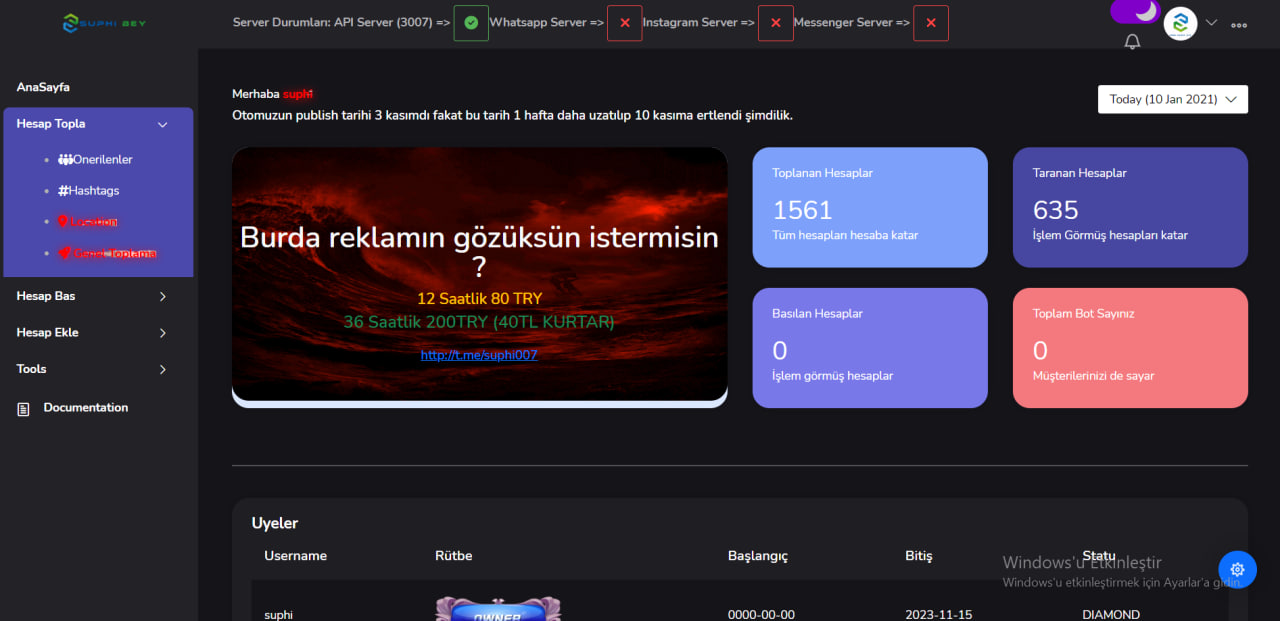Click the people icon beside Onerilenler
This screenshot has width=1280, height=621.
(65, 160)
